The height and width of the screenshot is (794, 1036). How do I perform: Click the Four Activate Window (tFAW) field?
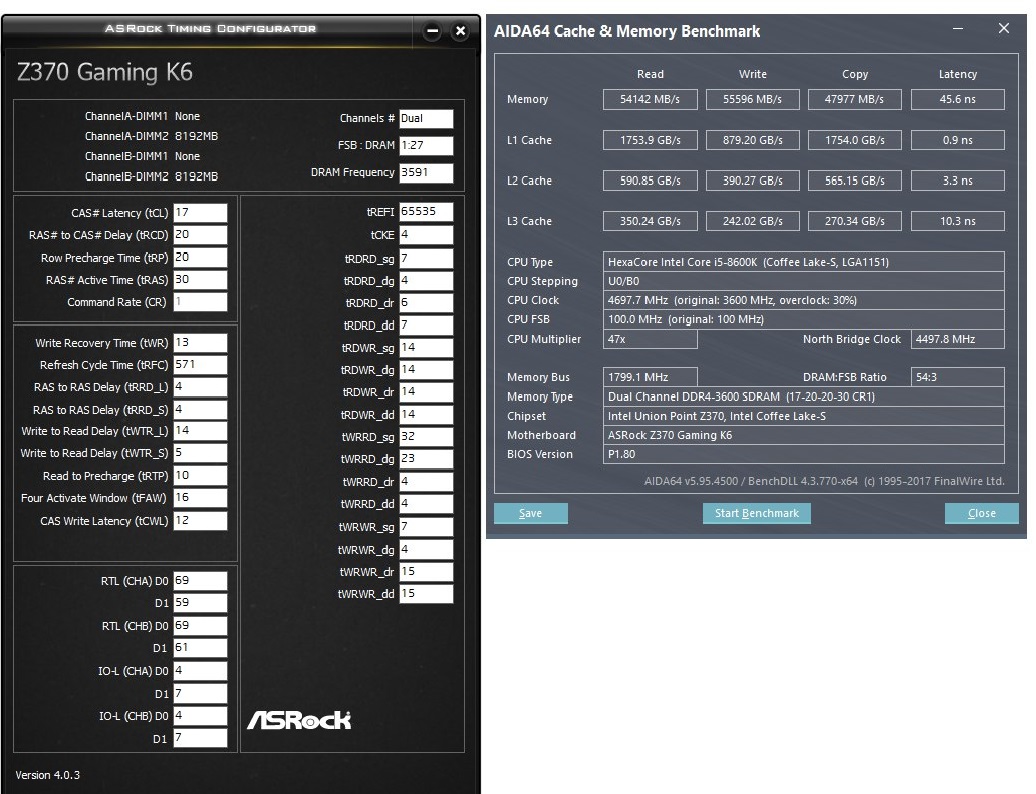[200, 498]
